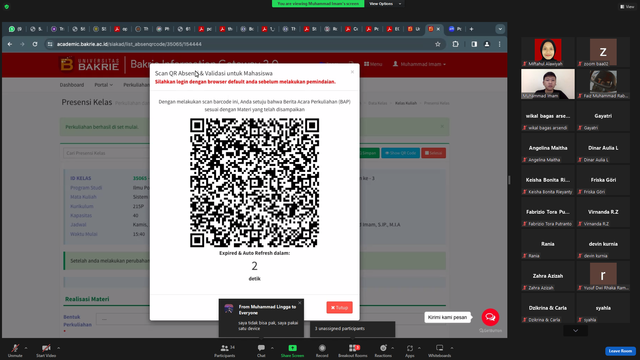Click the View button at top right
This screenshot has height=360, width=640.
(628, 7)
